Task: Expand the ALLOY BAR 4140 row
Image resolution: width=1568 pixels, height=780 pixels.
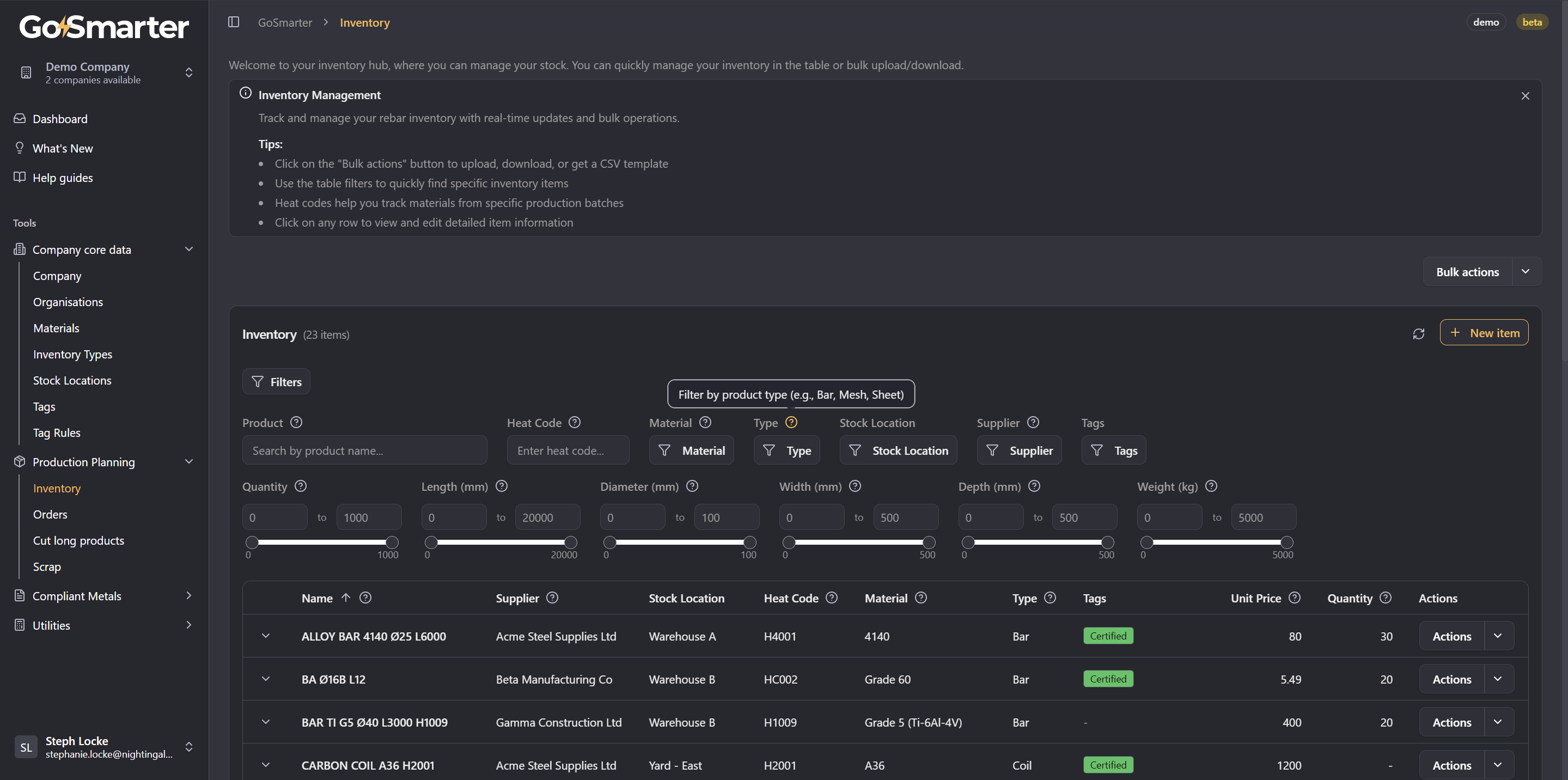Action: click(x=265, y=636)
